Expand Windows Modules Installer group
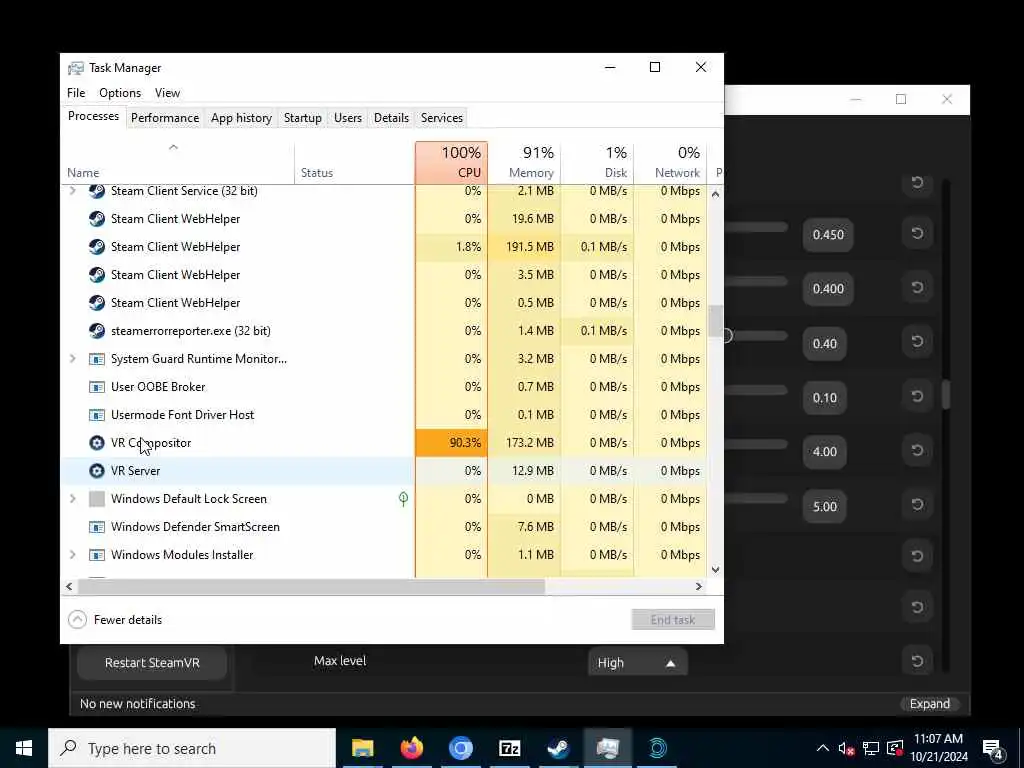This screenshot has width=1024, height=768. 72,555
